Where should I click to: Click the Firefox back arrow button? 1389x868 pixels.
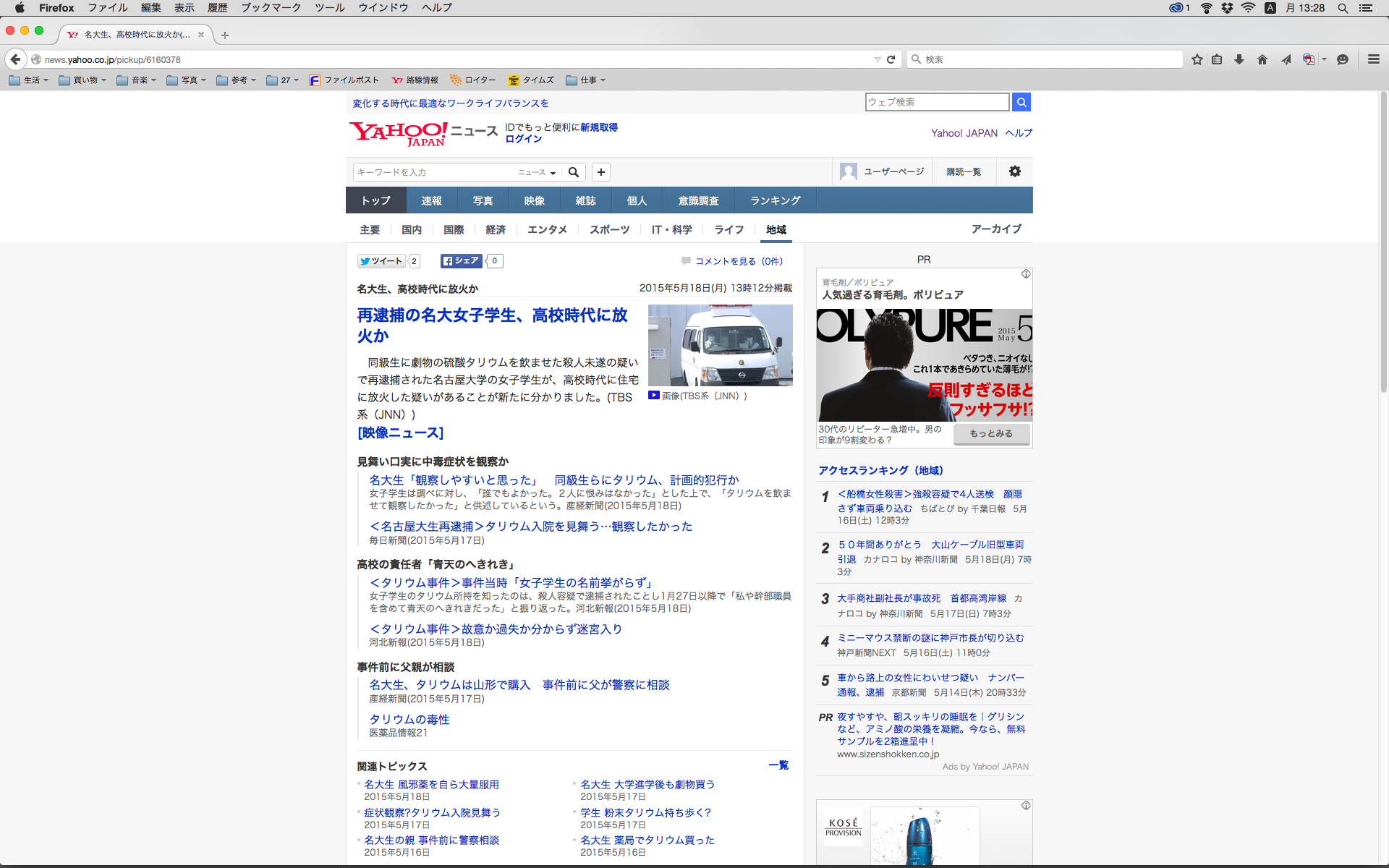coord(15,59)
